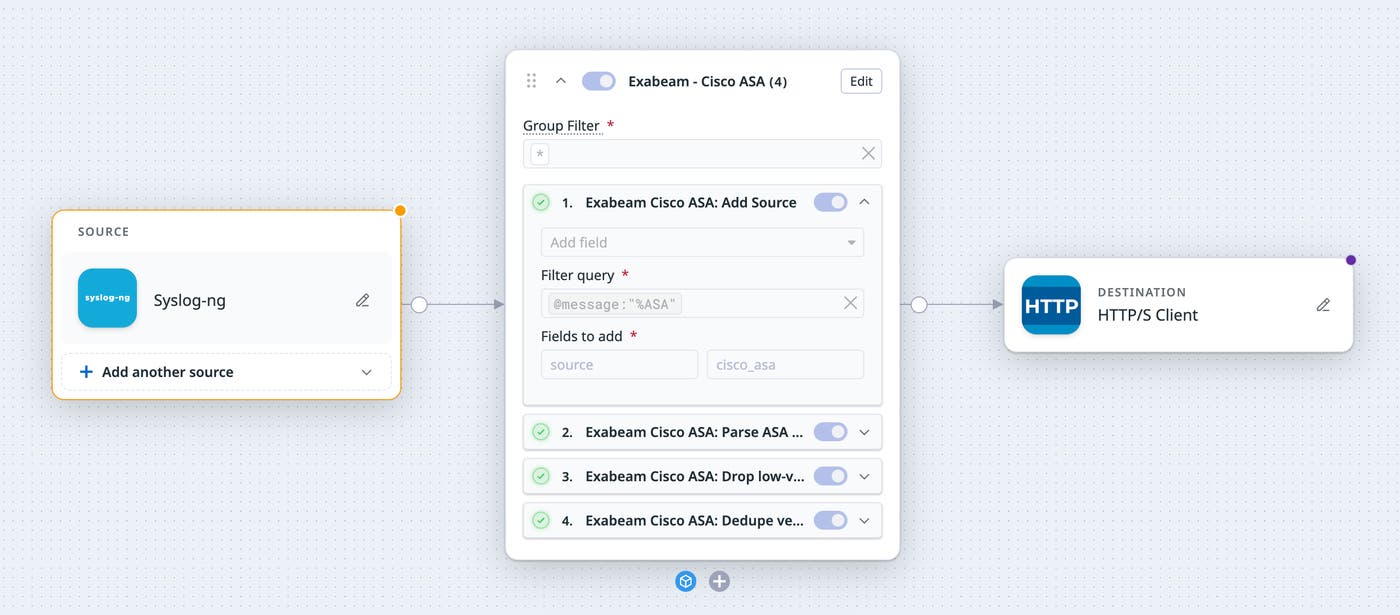Open the Add another source dropdown
This screenshot has height=615, width=1400.
tap(226, 372)
